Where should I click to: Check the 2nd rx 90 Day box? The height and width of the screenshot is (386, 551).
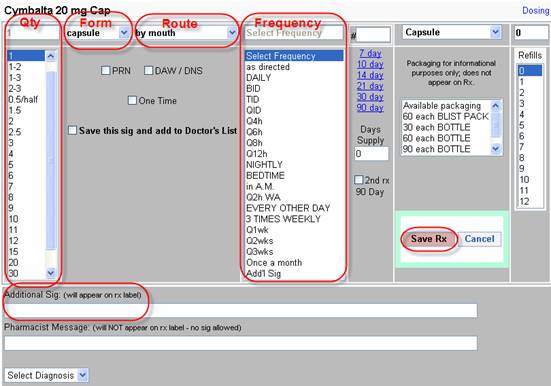358,180
